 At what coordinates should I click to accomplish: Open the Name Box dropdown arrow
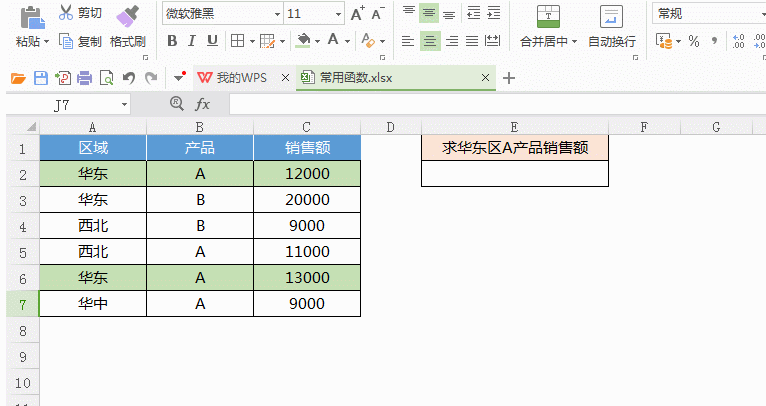pyautogui.click(x=124, y=104)
